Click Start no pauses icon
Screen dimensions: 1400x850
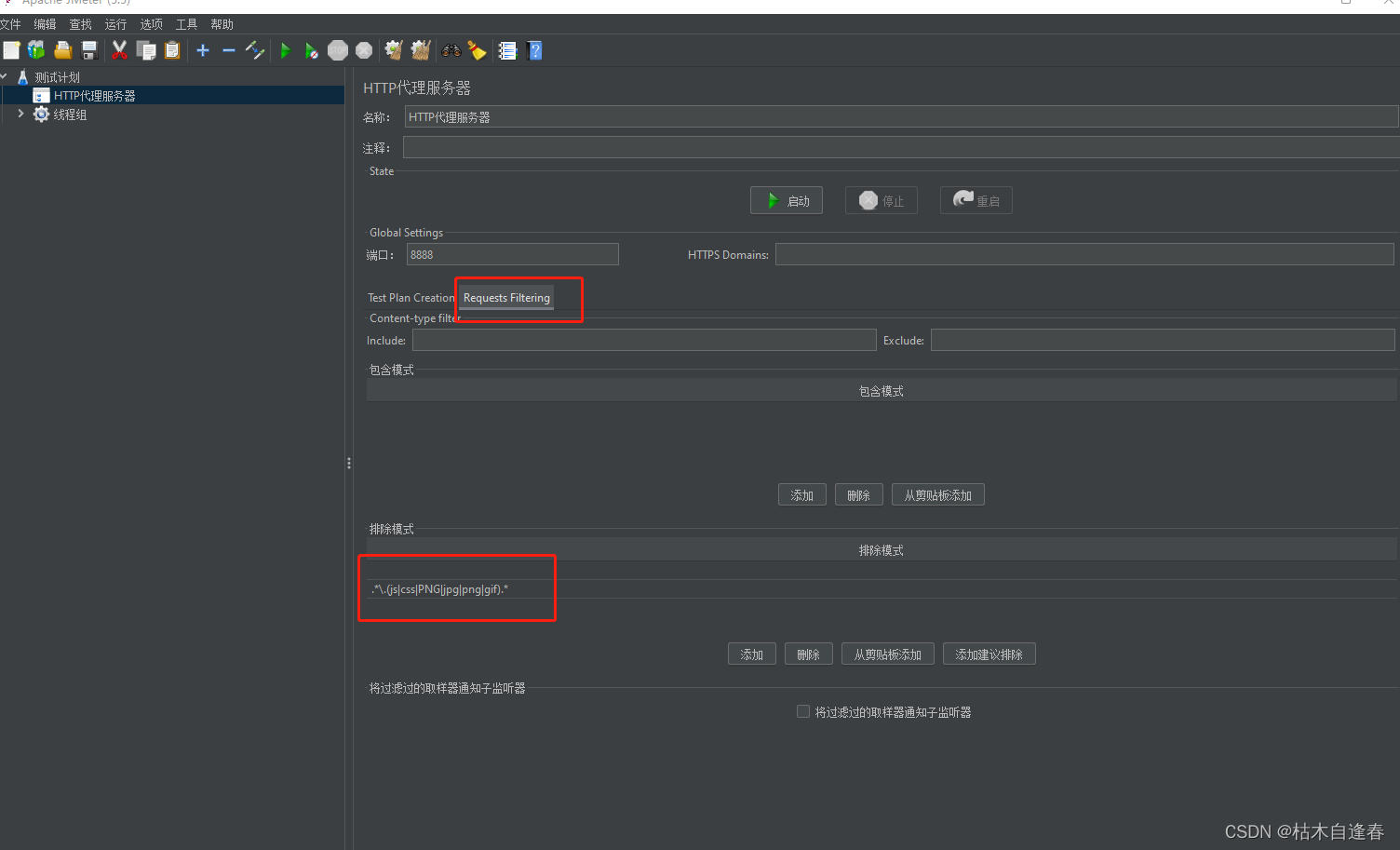point(311,50)
